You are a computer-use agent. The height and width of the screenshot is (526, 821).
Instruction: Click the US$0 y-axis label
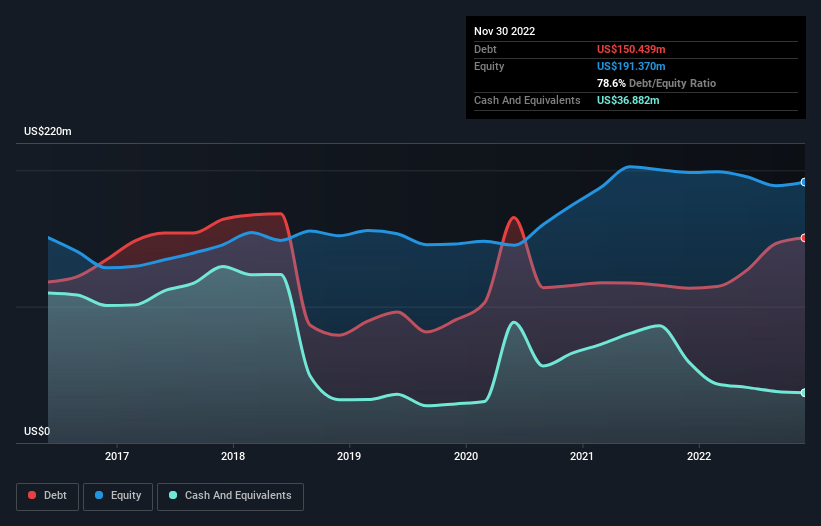click(x=37, y=431)
